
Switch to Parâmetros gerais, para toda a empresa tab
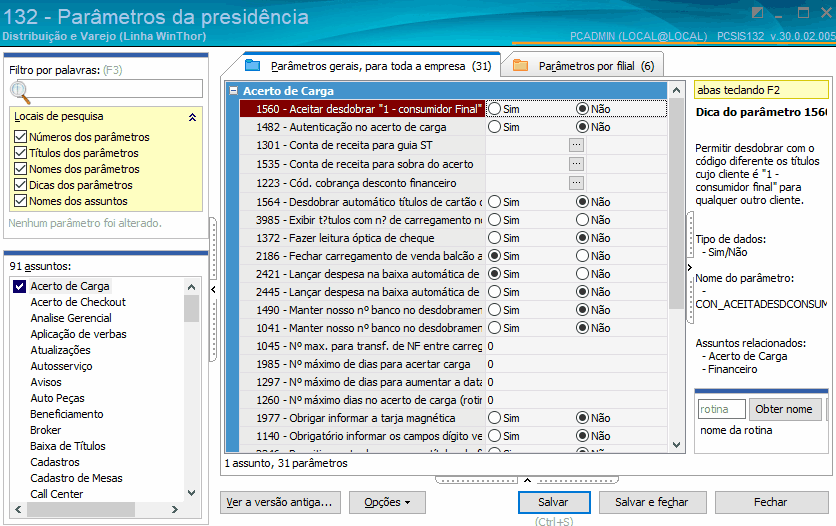[x=368, y=66]
